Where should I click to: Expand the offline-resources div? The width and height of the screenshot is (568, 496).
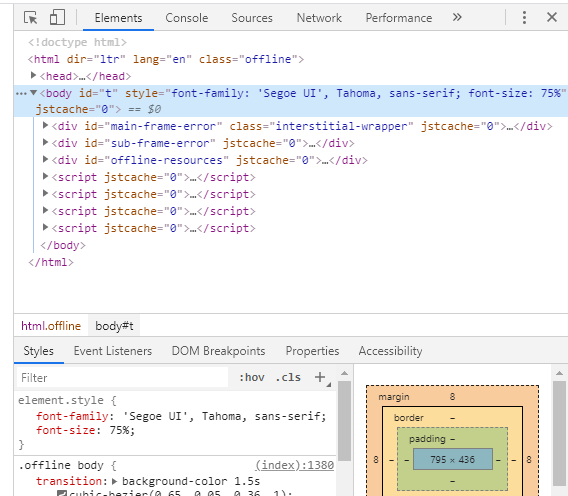tap(45, 159)
